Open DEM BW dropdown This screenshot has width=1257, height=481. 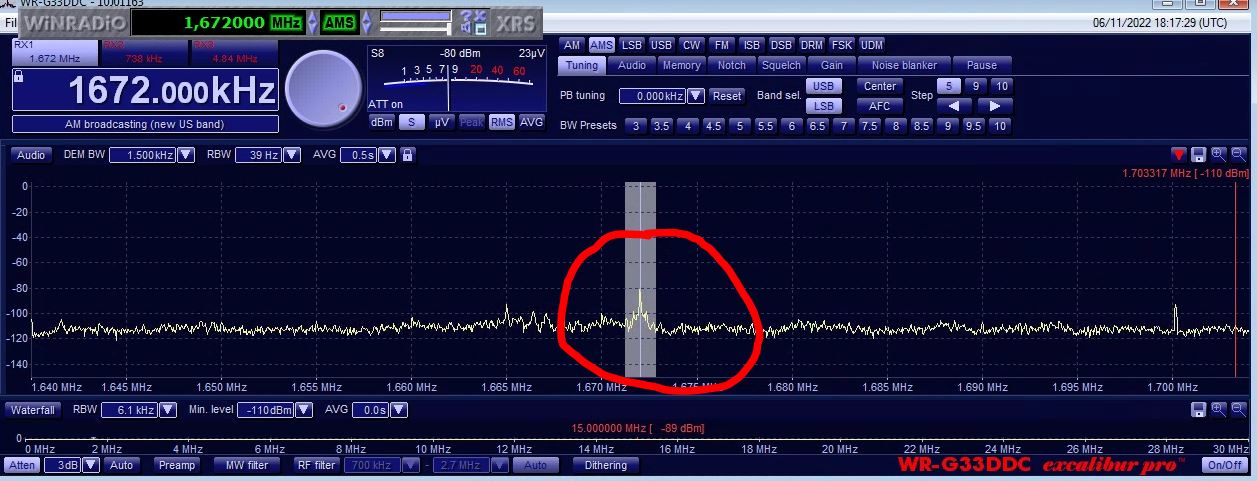186,155
